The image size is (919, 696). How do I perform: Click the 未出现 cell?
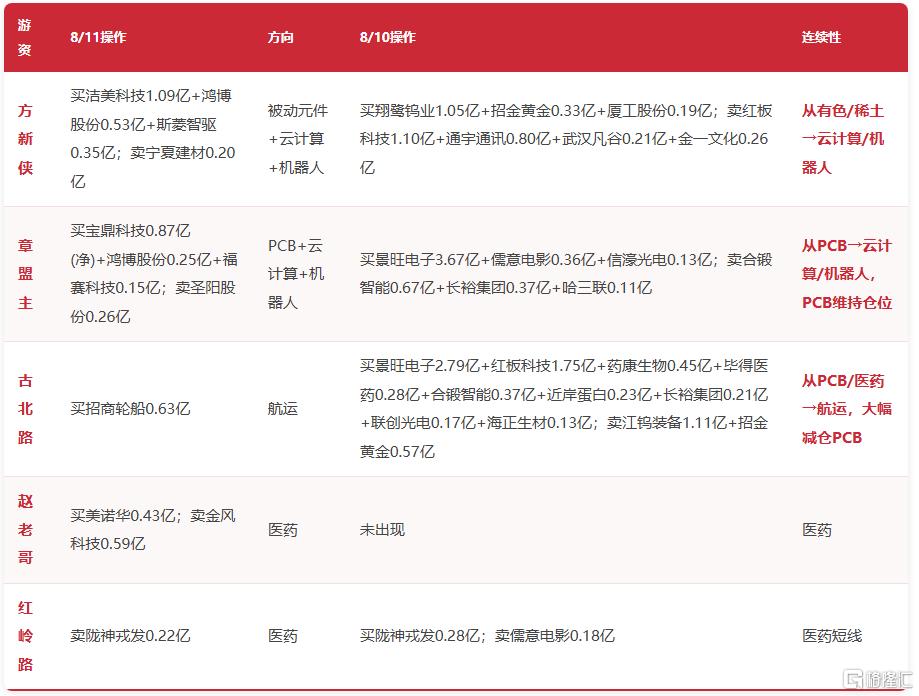tap(382, 530)
